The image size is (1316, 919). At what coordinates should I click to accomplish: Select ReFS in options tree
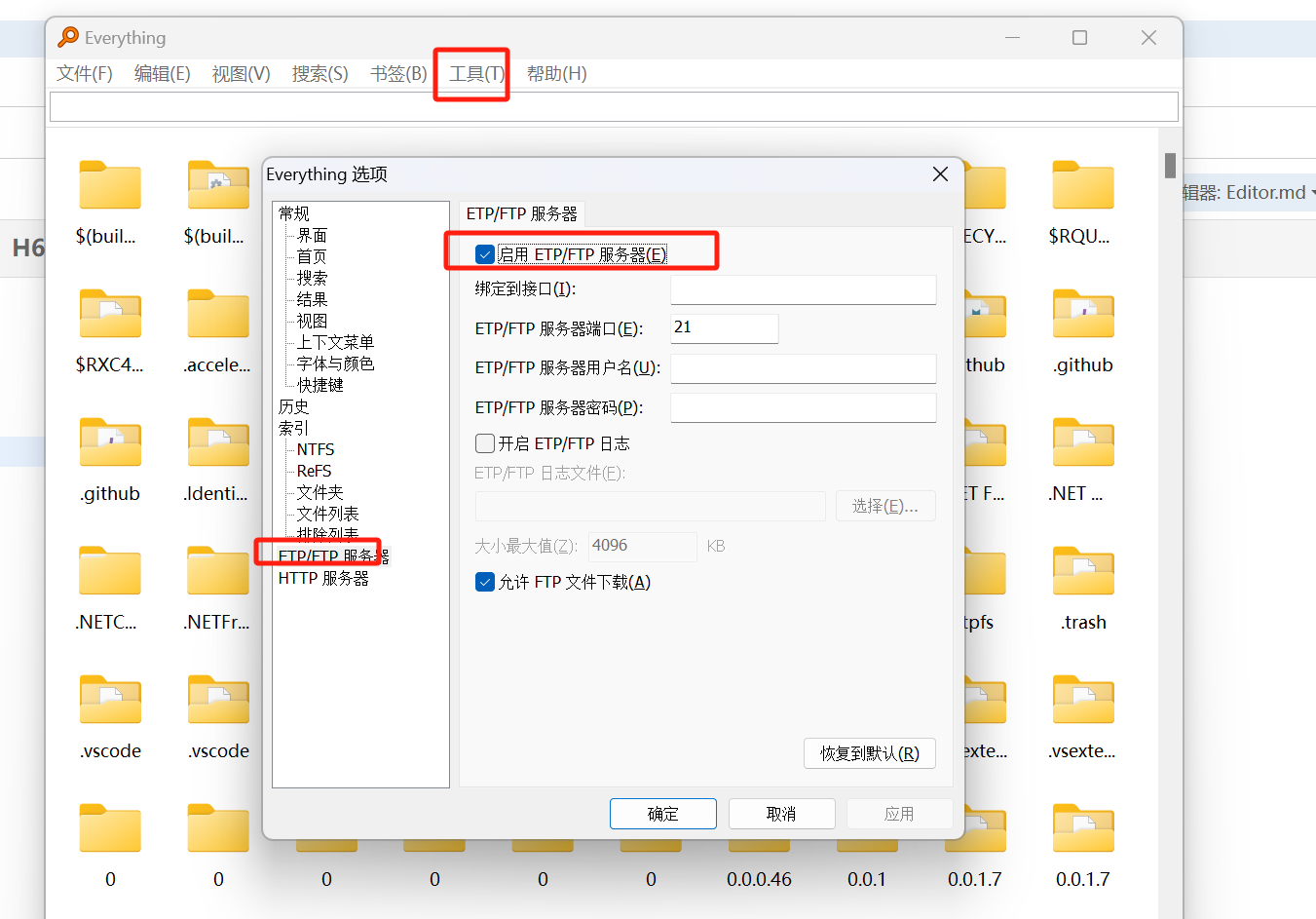click(315, 471)
